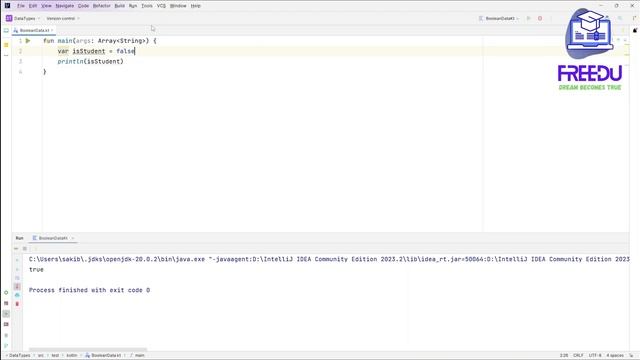The height and width of the screenshot is (360, 640).
Task: Open the CRLF line separator selector
Action: coord(578,356)
